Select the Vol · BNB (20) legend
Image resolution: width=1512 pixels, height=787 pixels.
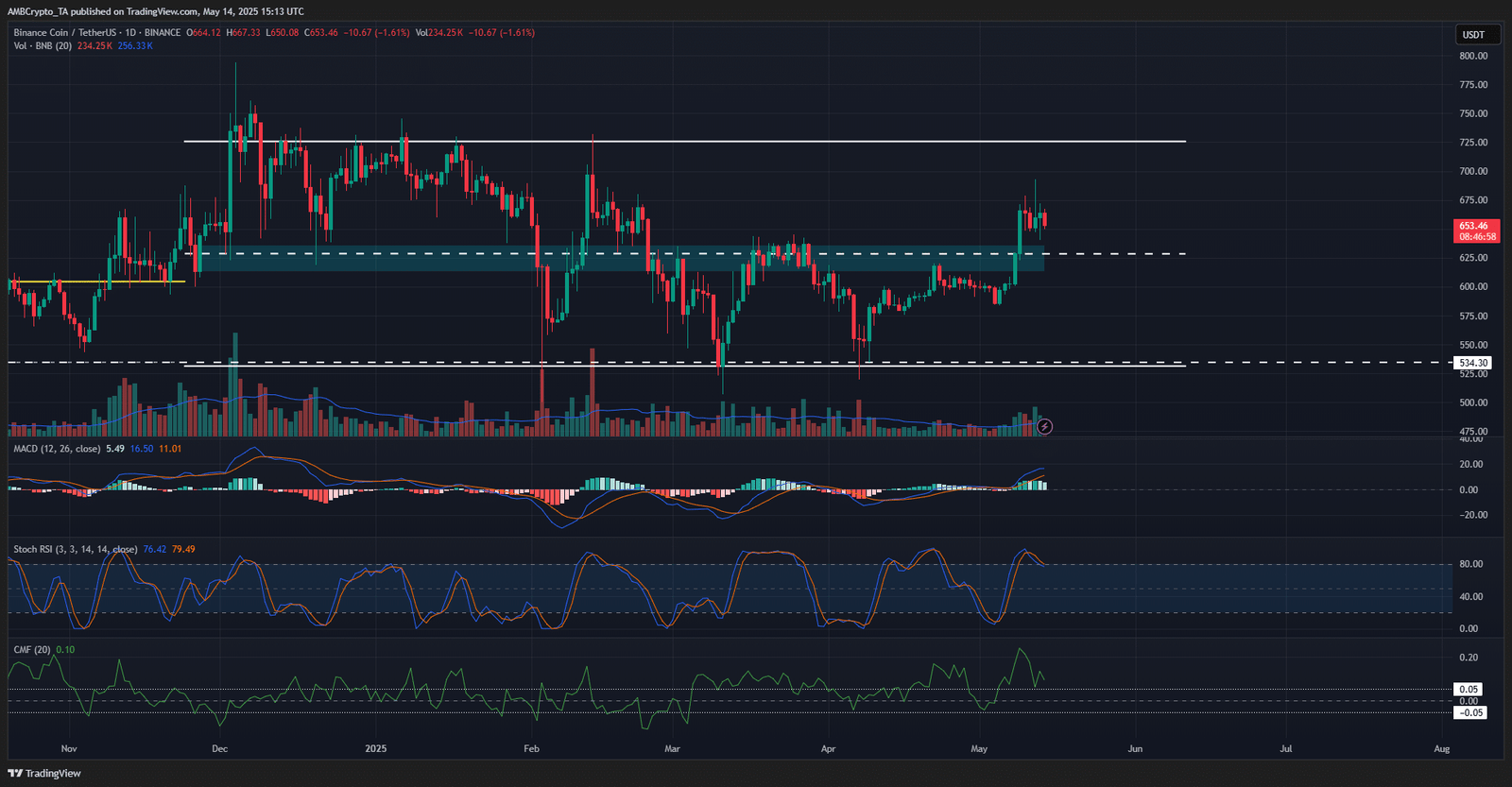click(x=43, y=45)
